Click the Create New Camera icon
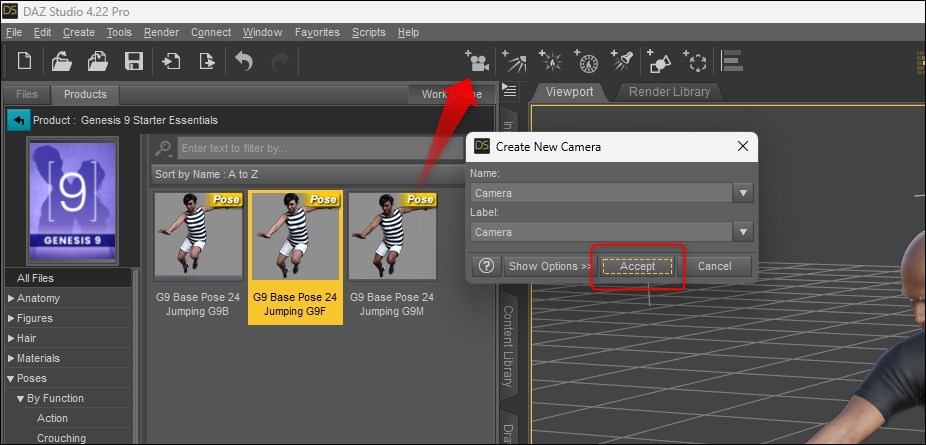The height and width of the screenshot is (445, 926). pos(477,61)
